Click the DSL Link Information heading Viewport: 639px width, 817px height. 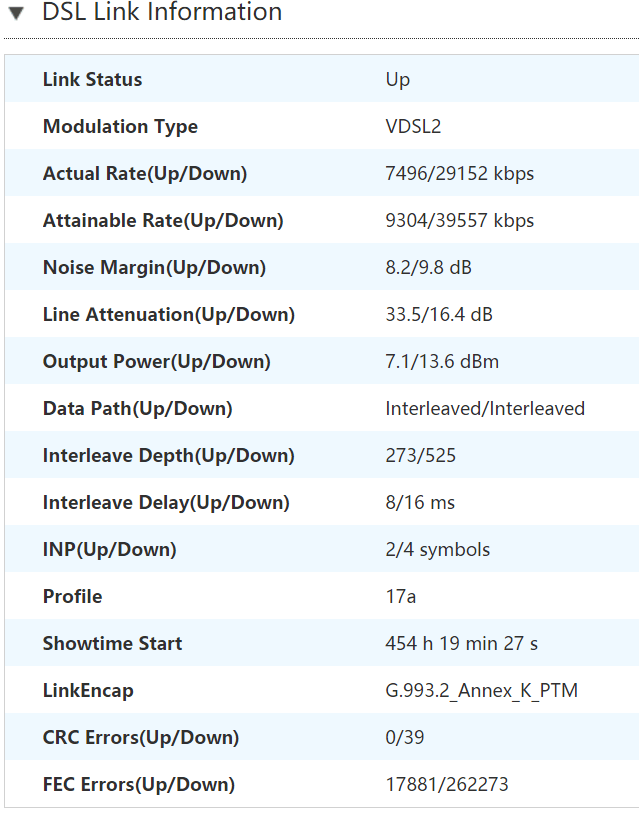click(162, 13)
